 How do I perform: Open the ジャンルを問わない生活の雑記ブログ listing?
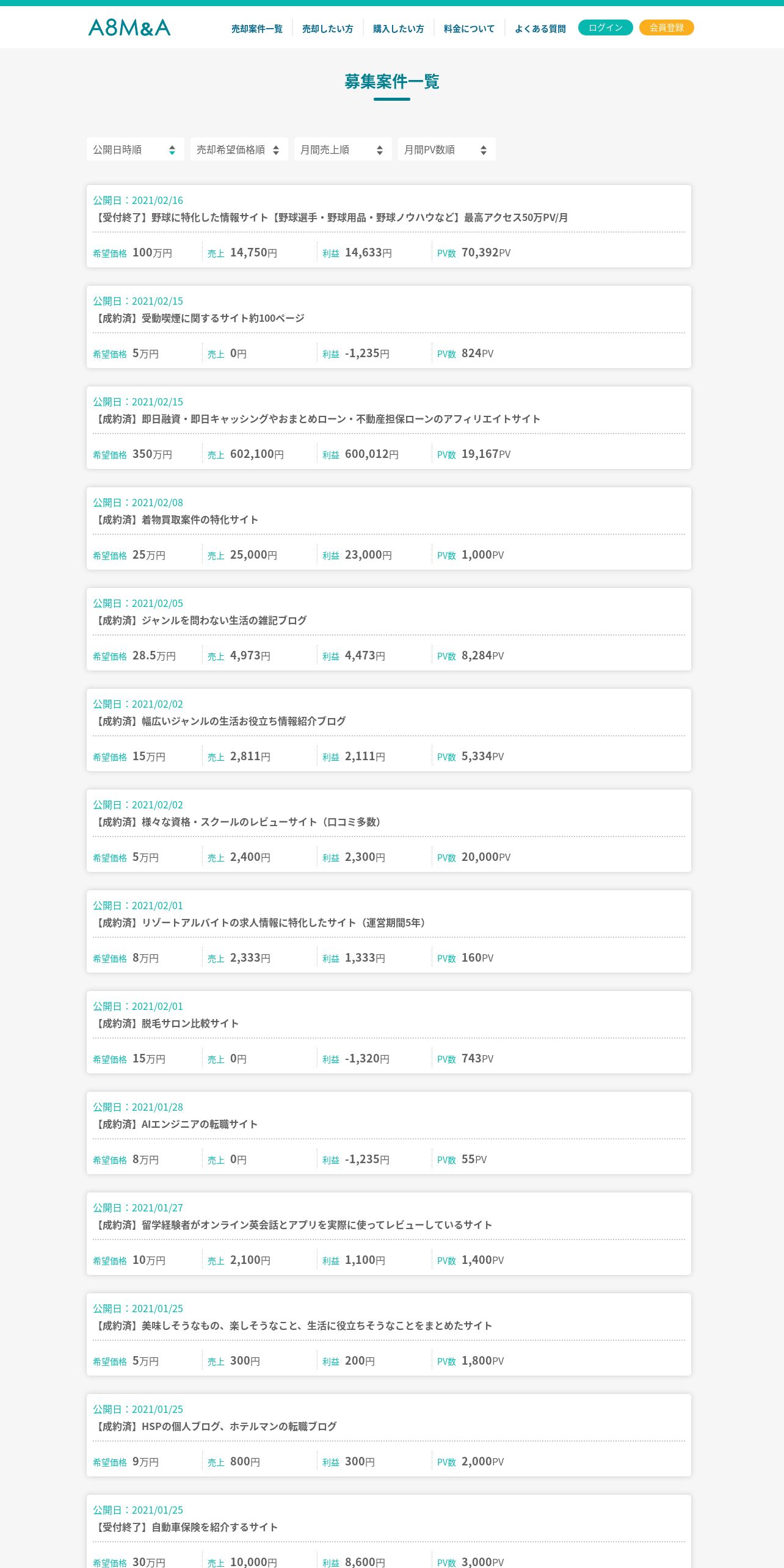(x=389, y=629)
